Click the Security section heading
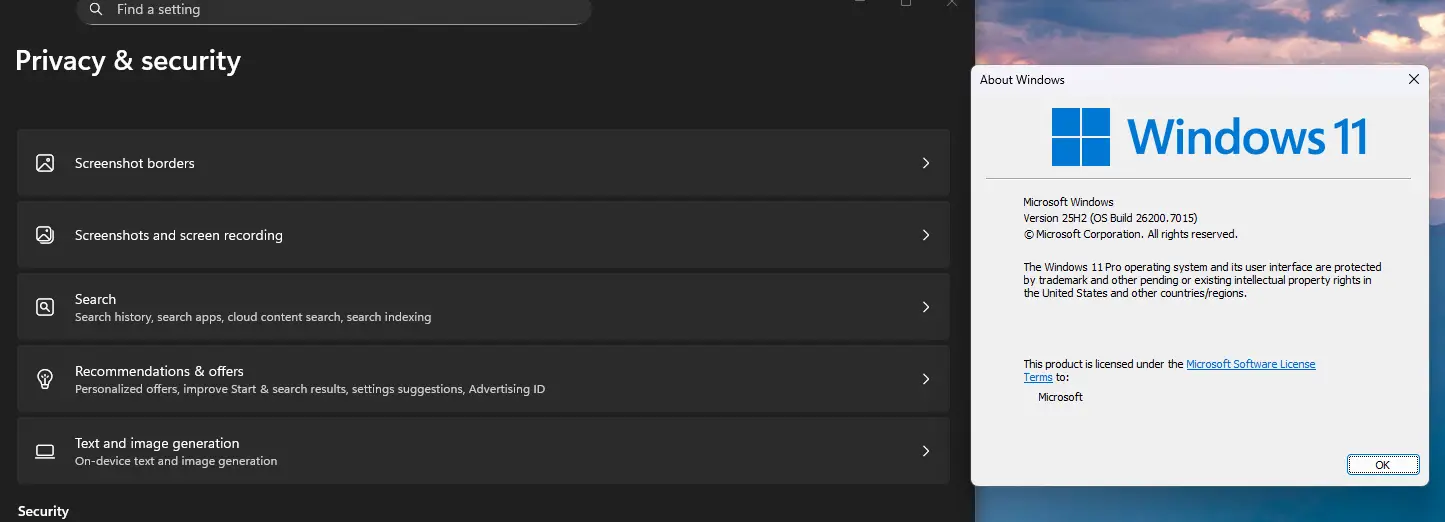 tap(43, 511)
